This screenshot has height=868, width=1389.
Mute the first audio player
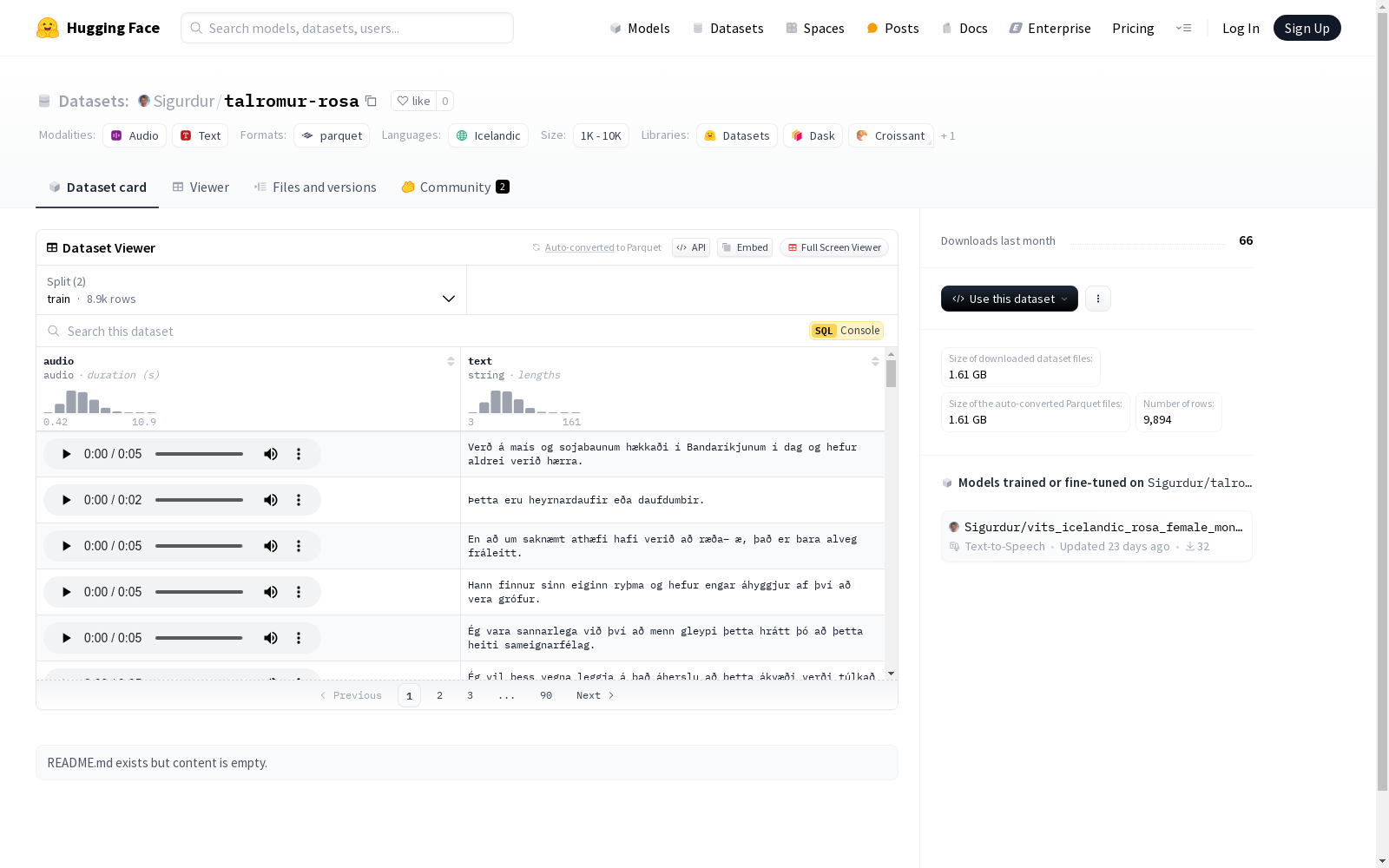[271, 454]
